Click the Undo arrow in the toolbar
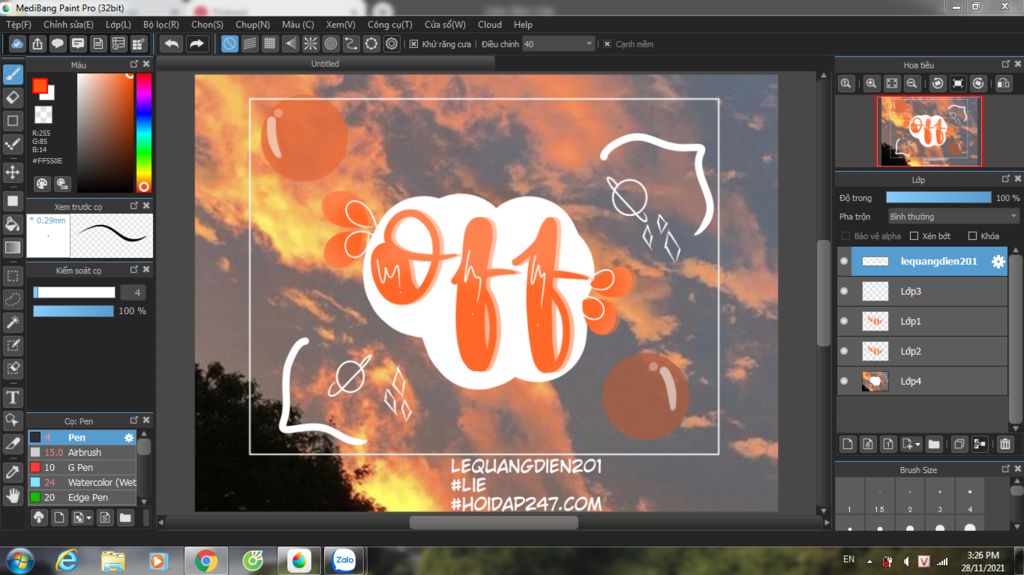Viewport: 1024px width, 575px height. pos(172,44)
